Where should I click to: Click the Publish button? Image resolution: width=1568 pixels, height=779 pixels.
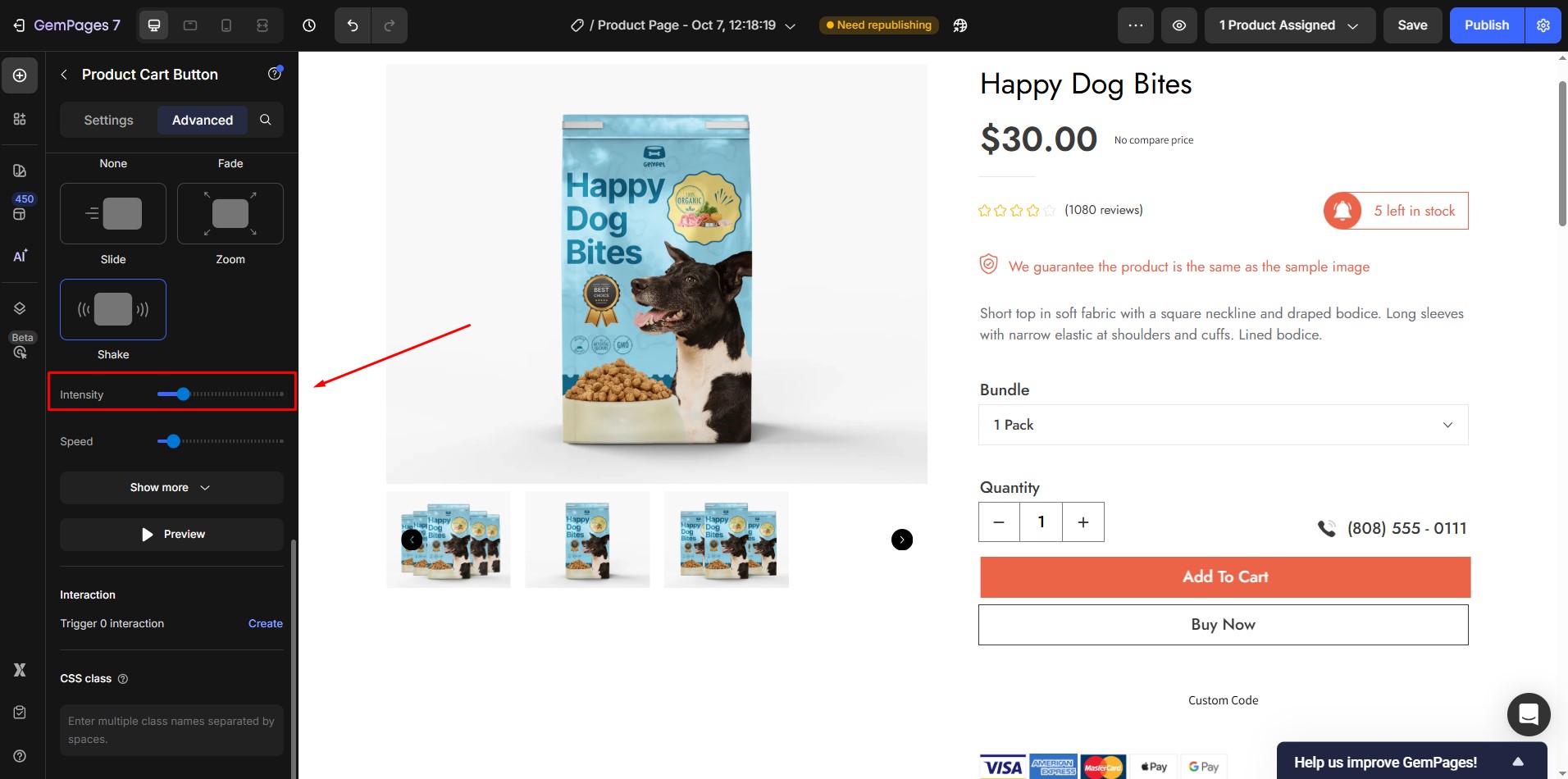click(1486, 25)
